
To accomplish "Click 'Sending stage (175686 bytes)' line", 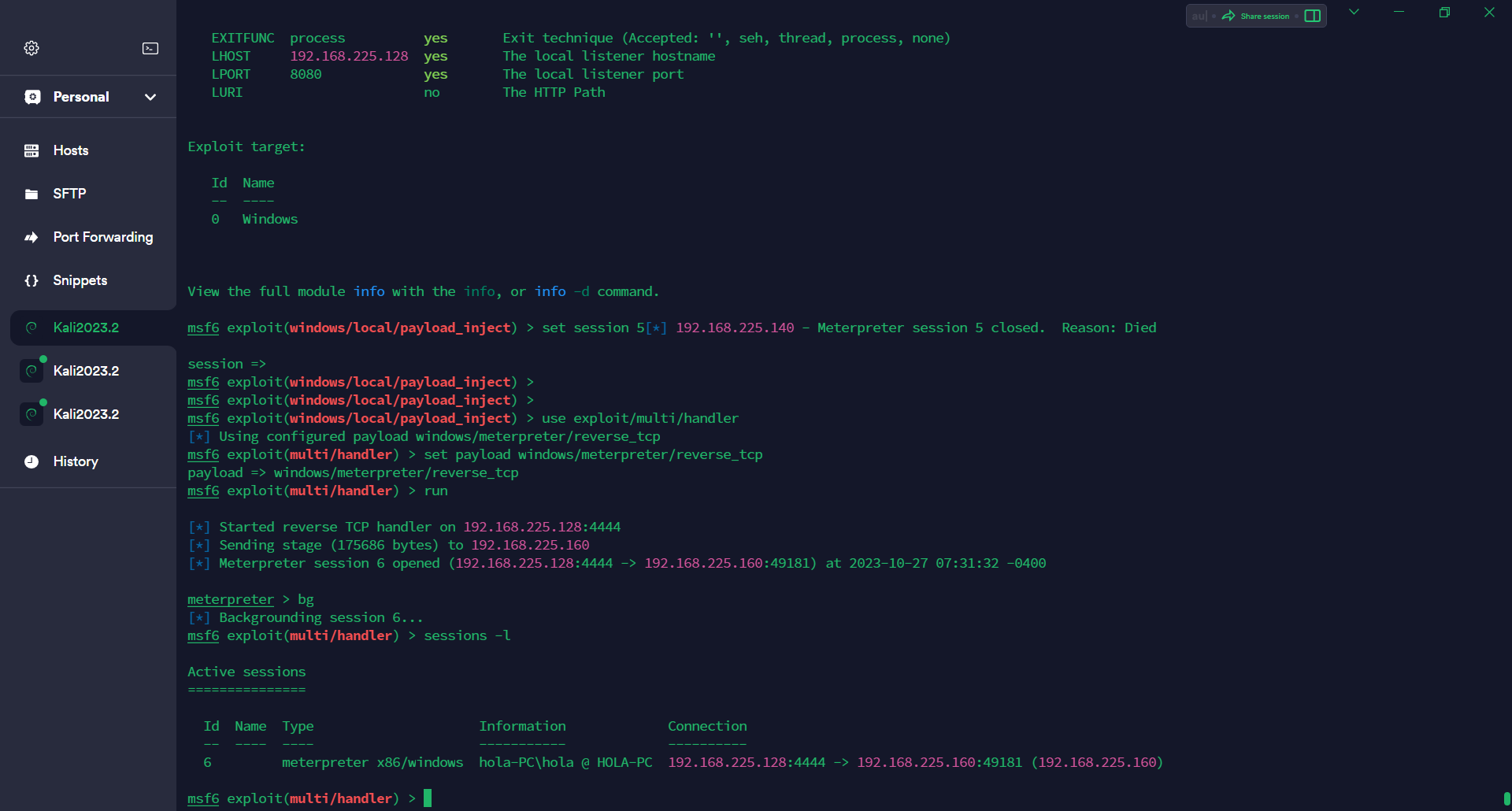I will click(x=388, y=545).
